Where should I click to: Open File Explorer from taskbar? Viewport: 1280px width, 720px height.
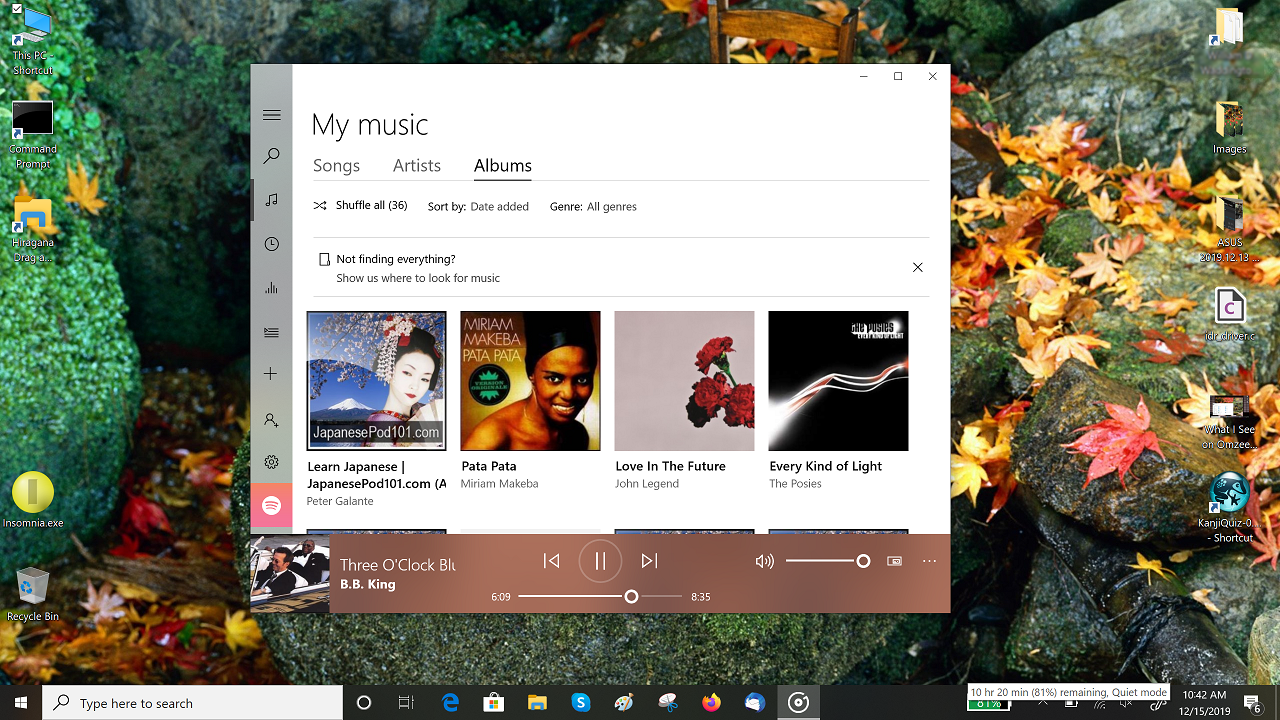[x=537, y=703]
